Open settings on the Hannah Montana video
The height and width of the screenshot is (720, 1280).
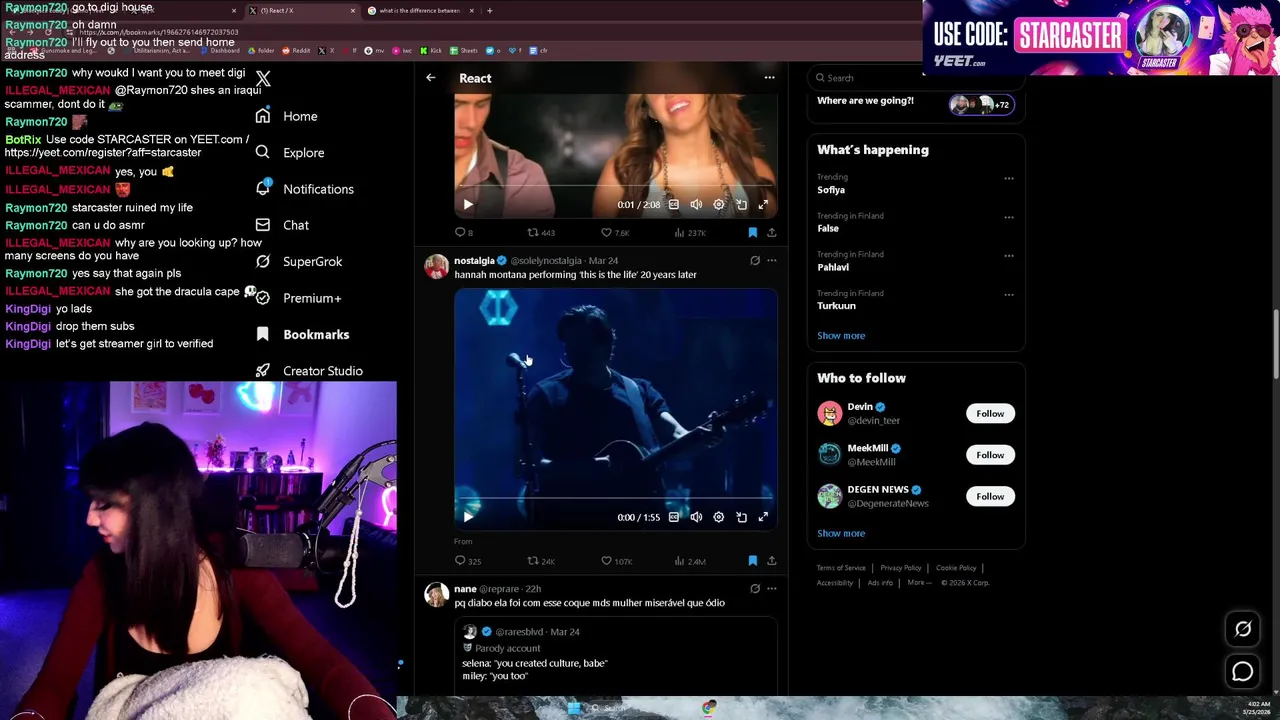coord(718,517)
